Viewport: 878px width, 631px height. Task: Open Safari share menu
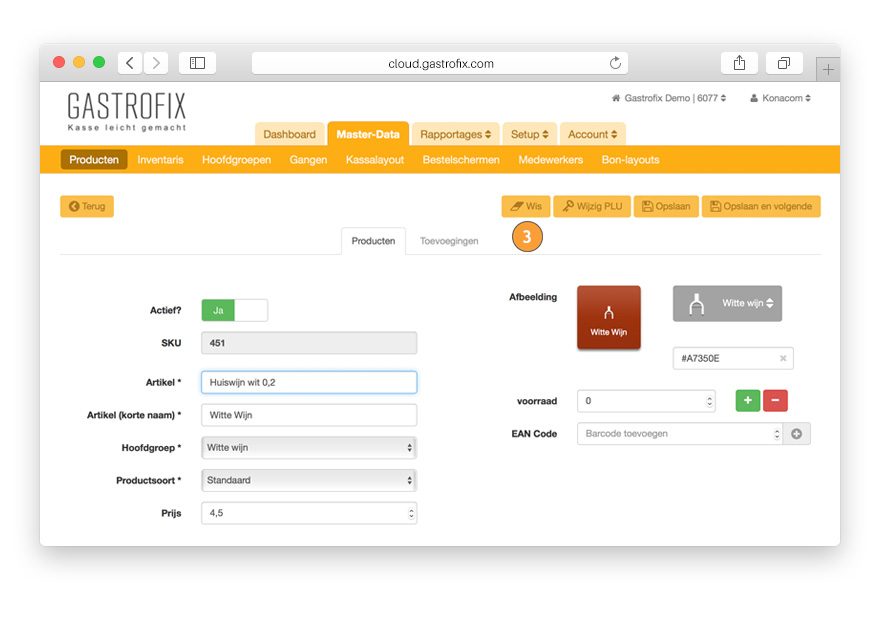(739, 63)
